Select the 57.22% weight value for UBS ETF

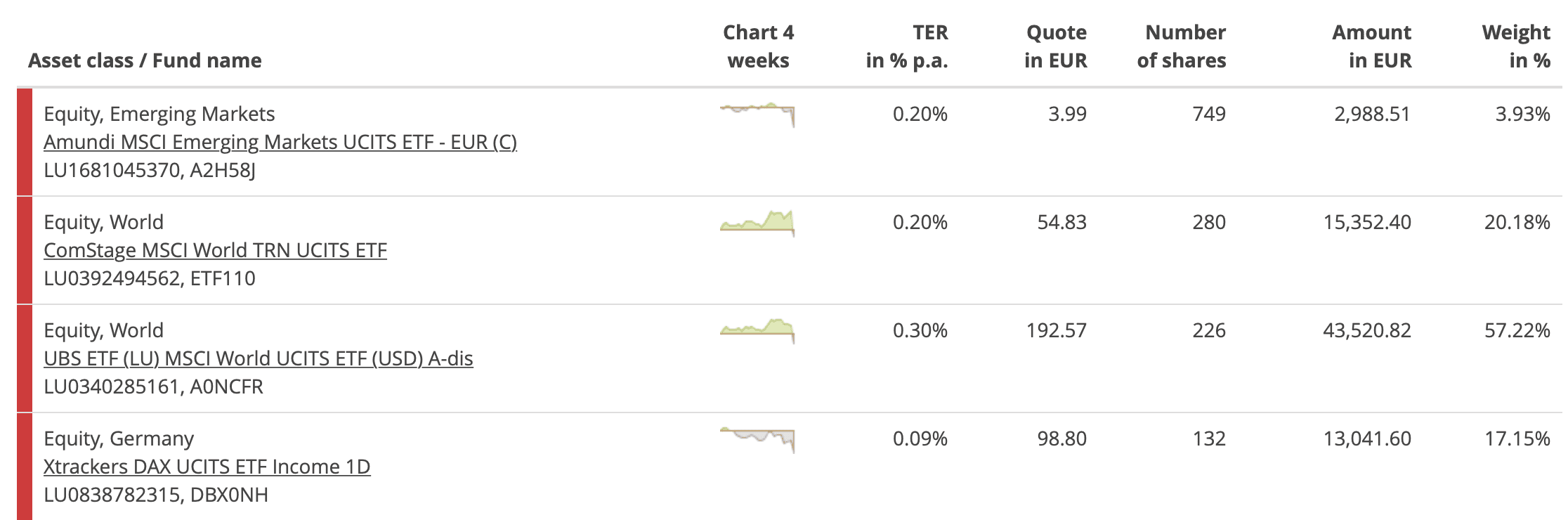coord(1517,330)
